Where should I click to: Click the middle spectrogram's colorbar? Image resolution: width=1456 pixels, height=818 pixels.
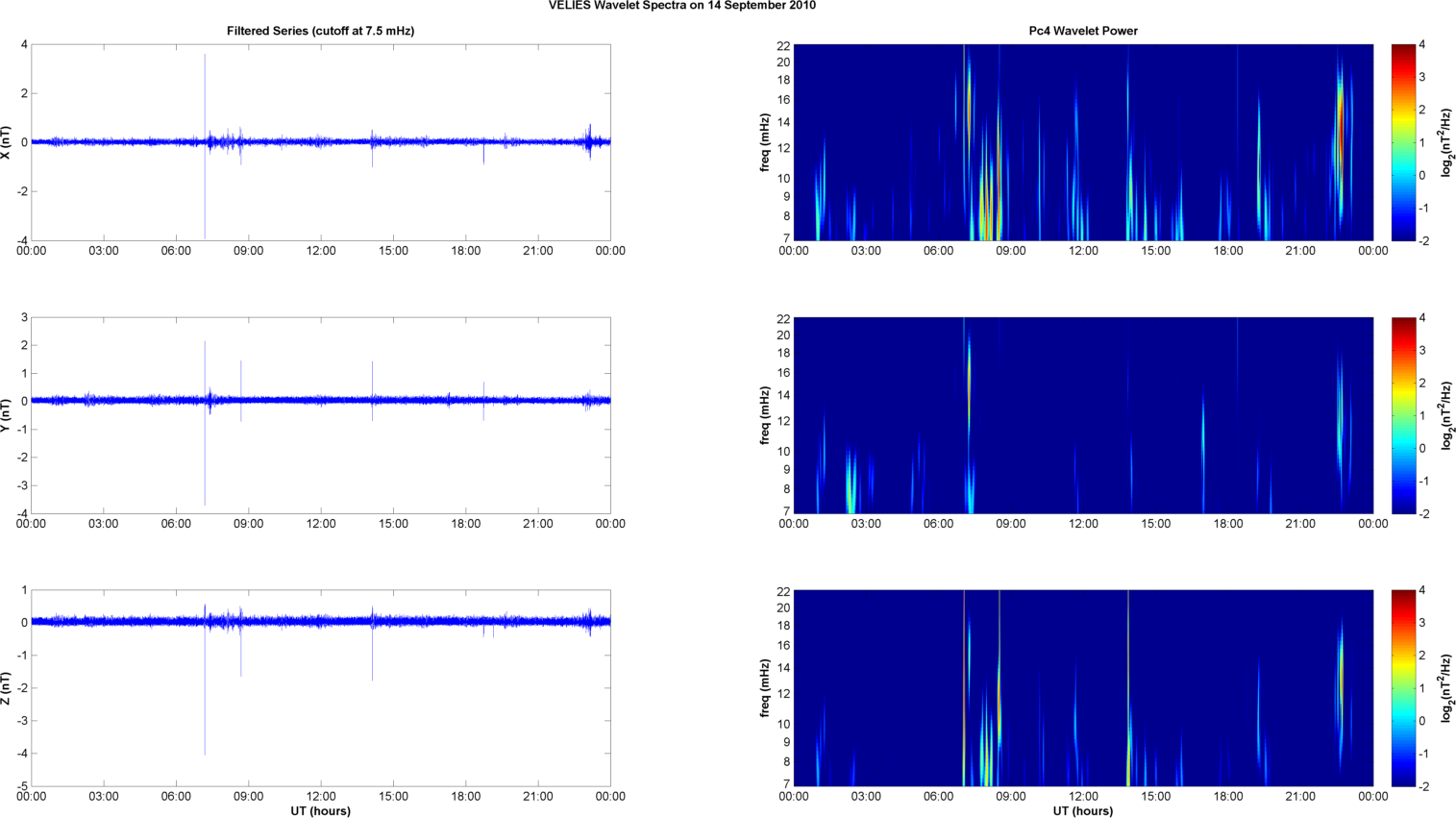tap(1403, 415)
